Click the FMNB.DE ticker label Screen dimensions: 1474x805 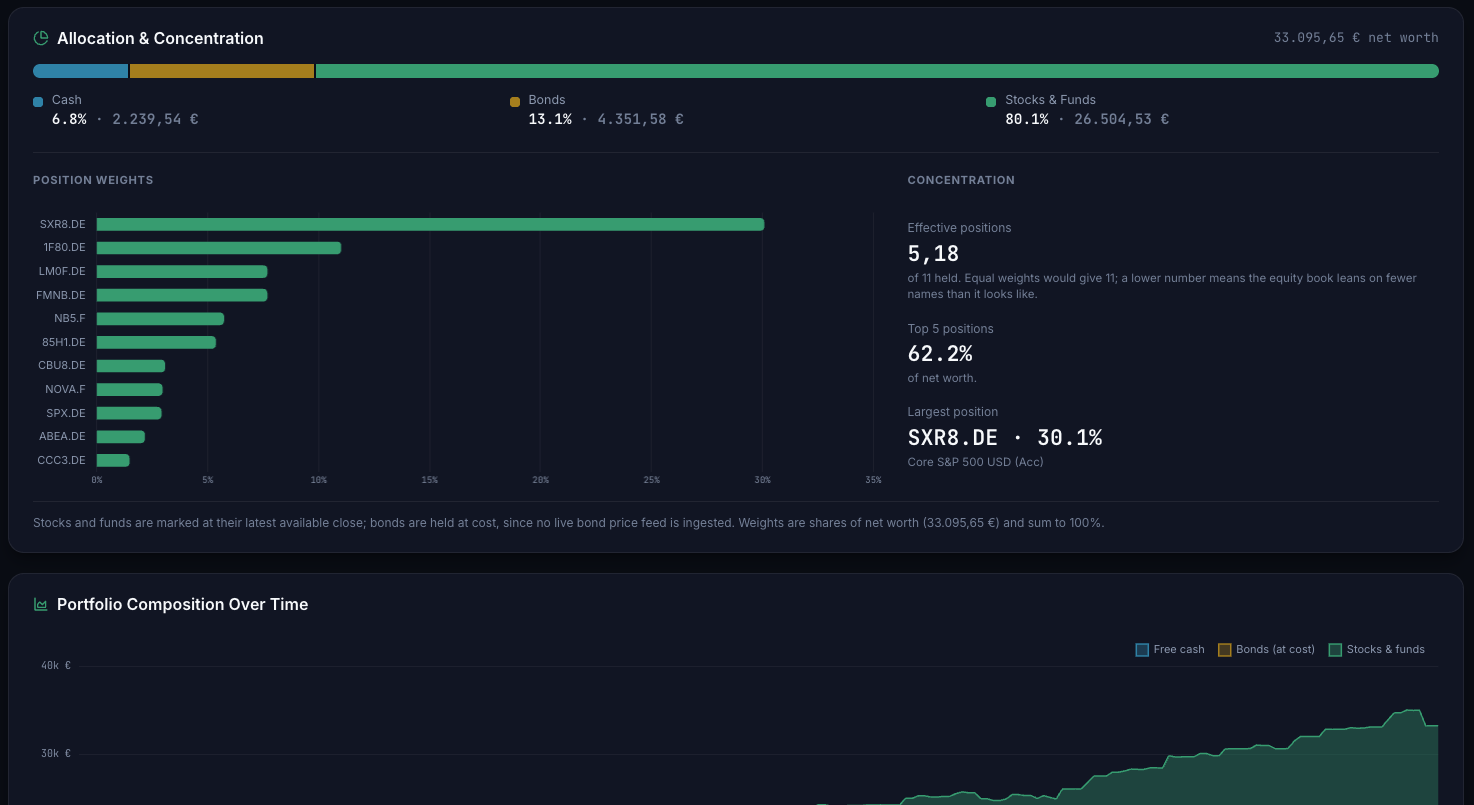tap(61, 295)
